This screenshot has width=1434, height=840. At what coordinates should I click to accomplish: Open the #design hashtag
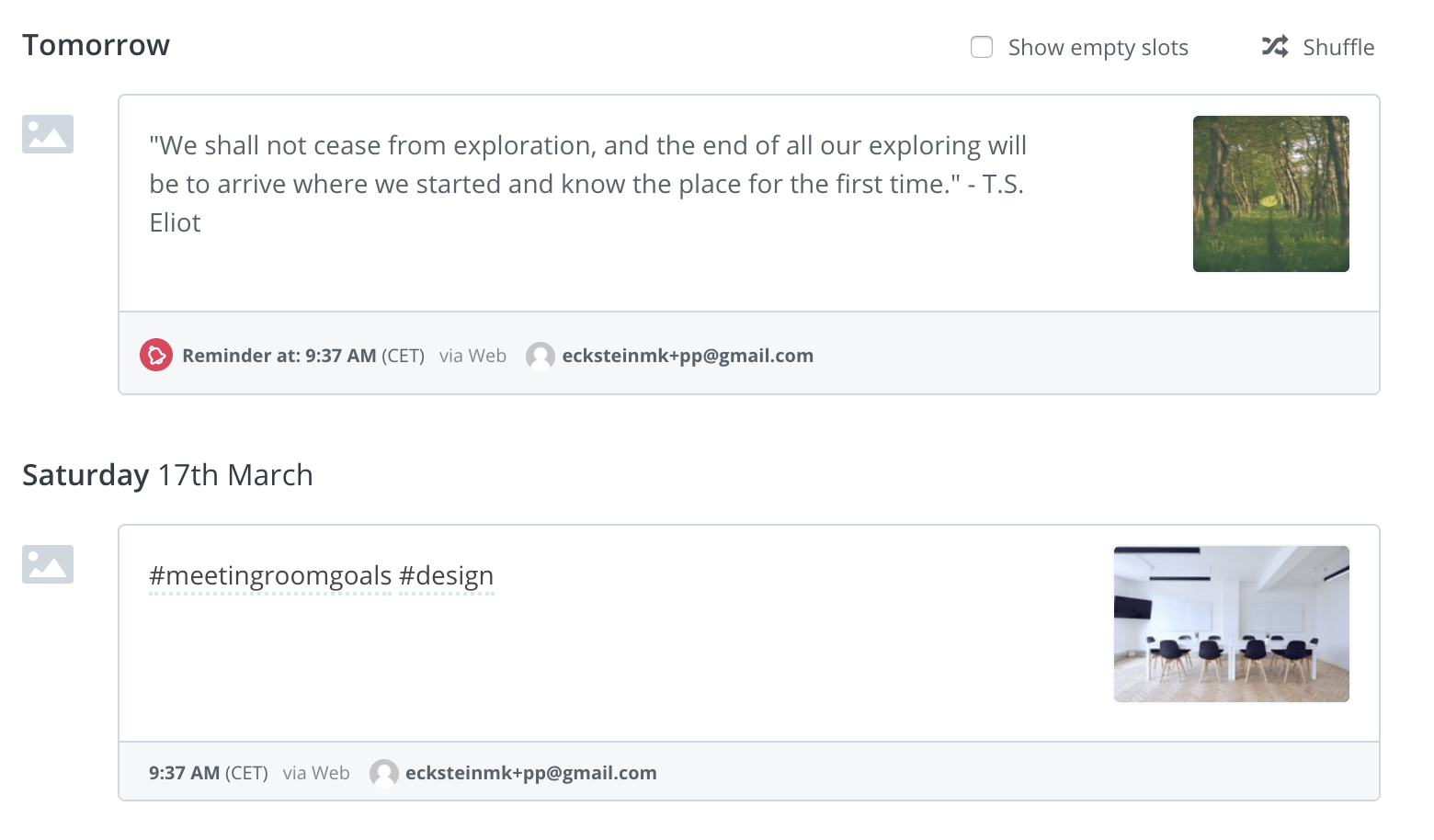pos(447,576)
